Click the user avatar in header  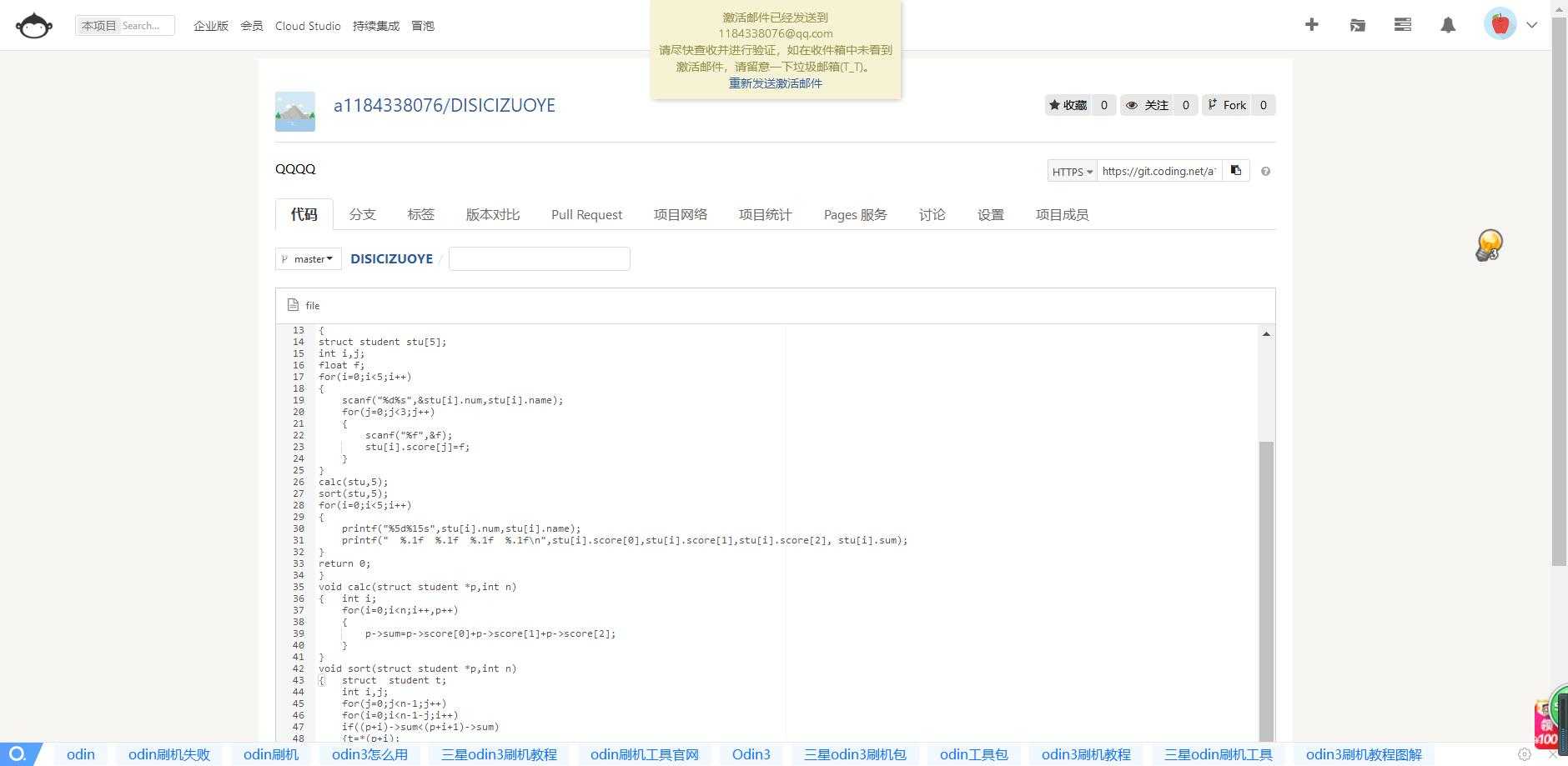coord(1500,24)
